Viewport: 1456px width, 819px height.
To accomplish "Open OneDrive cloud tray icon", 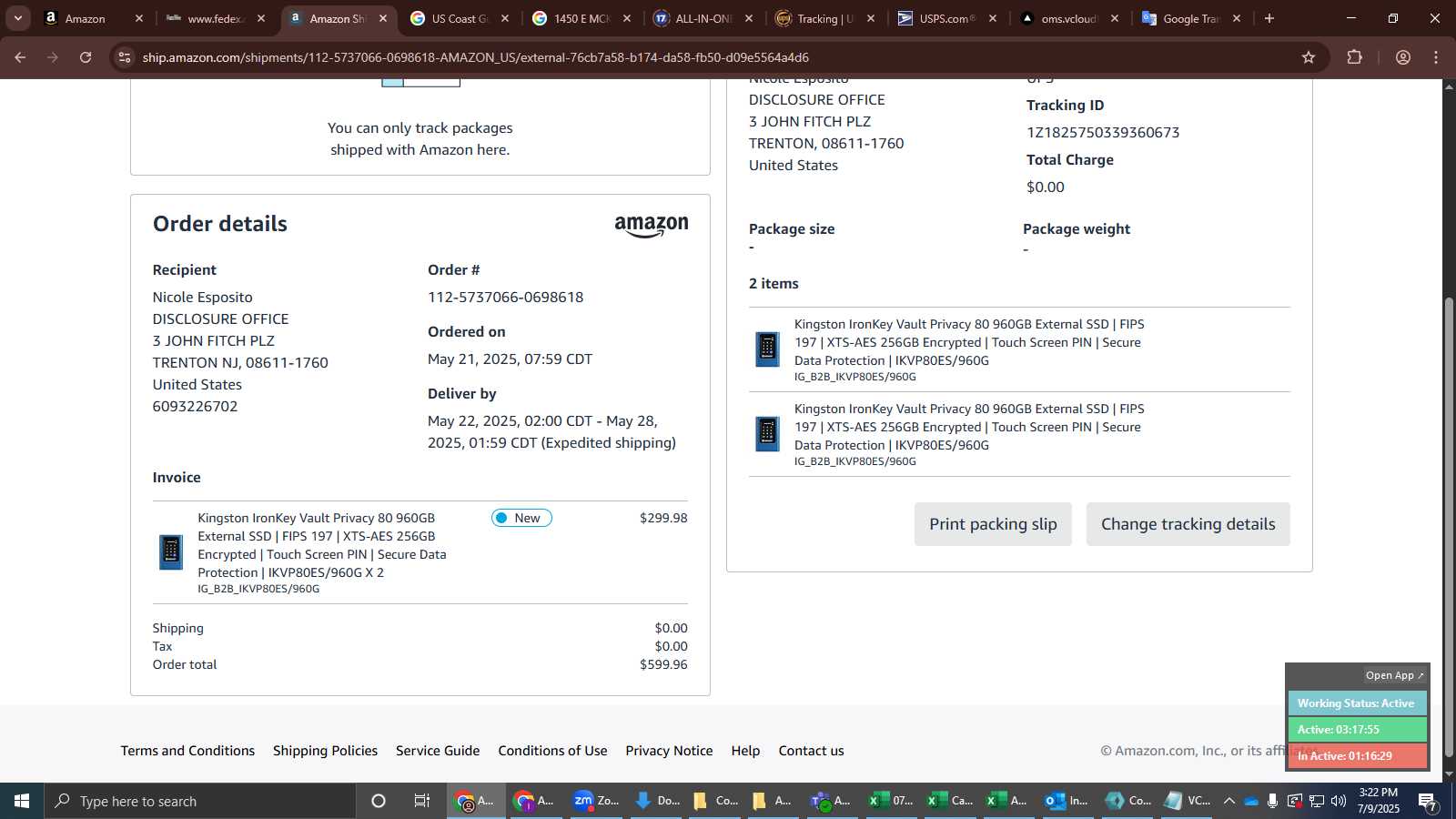I will pos(1251,801).
